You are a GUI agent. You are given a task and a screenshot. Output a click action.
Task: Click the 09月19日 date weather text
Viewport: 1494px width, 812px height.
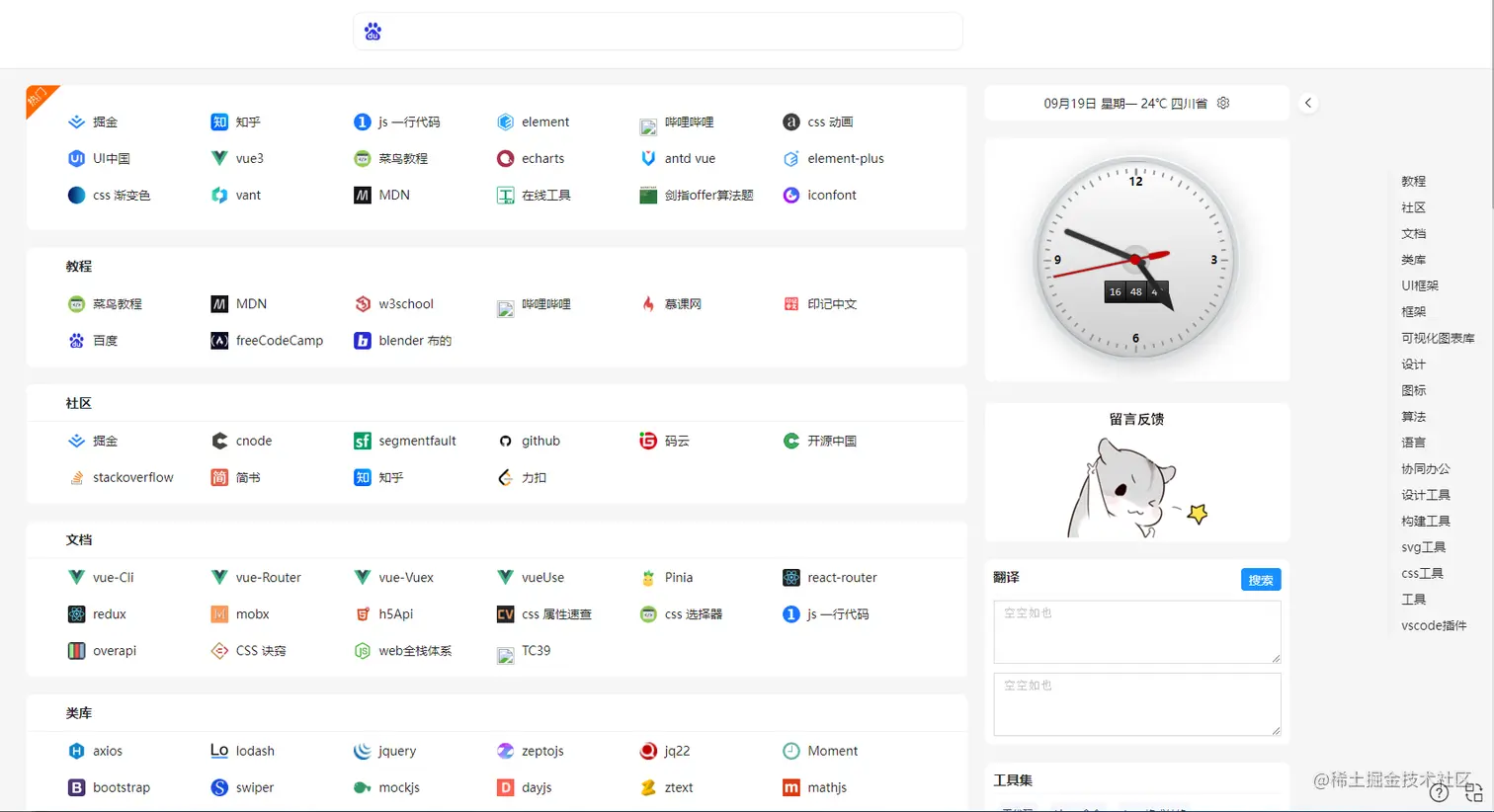point(1125,103)
